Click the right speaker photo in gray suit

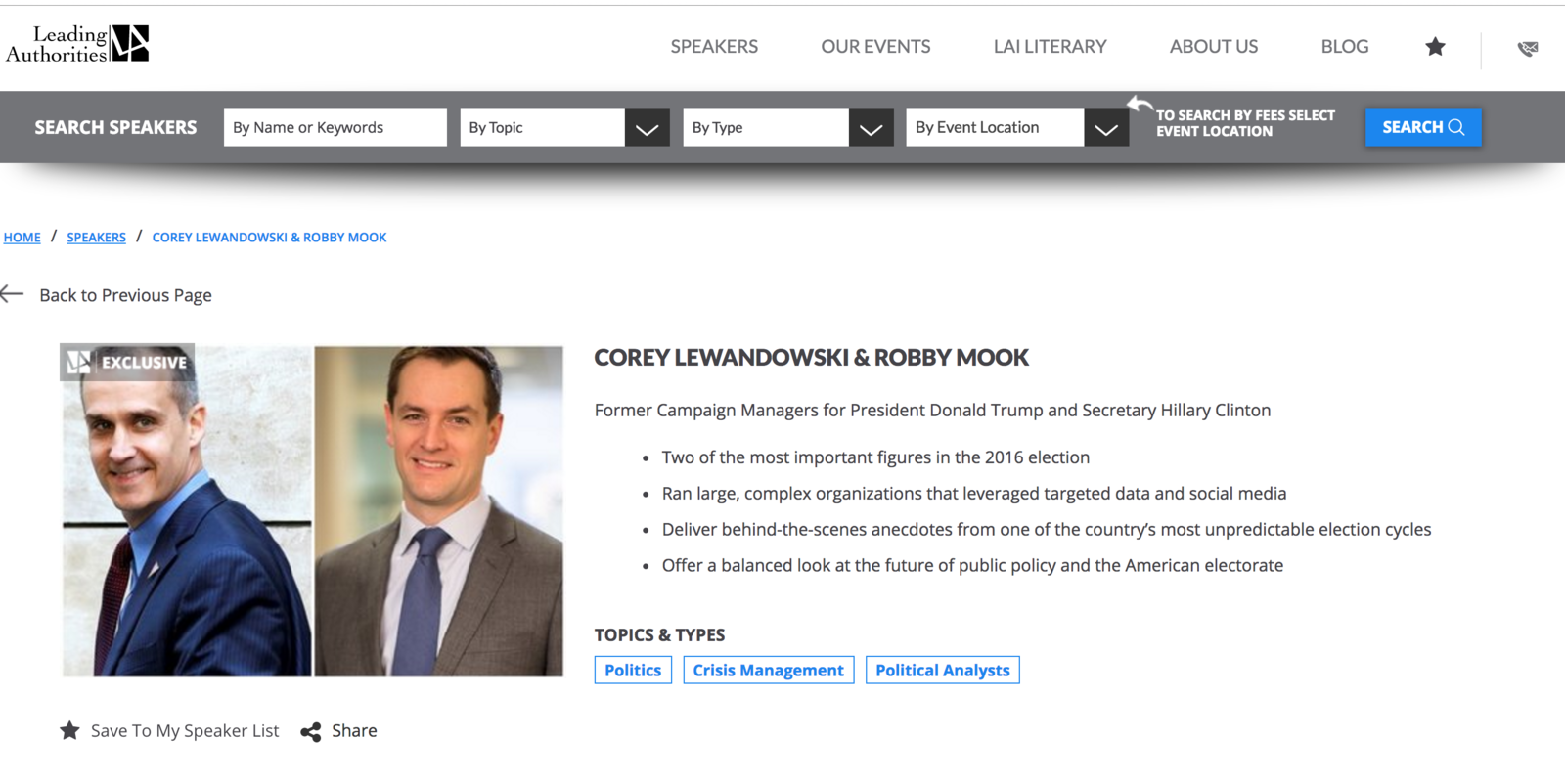[438, 510]
